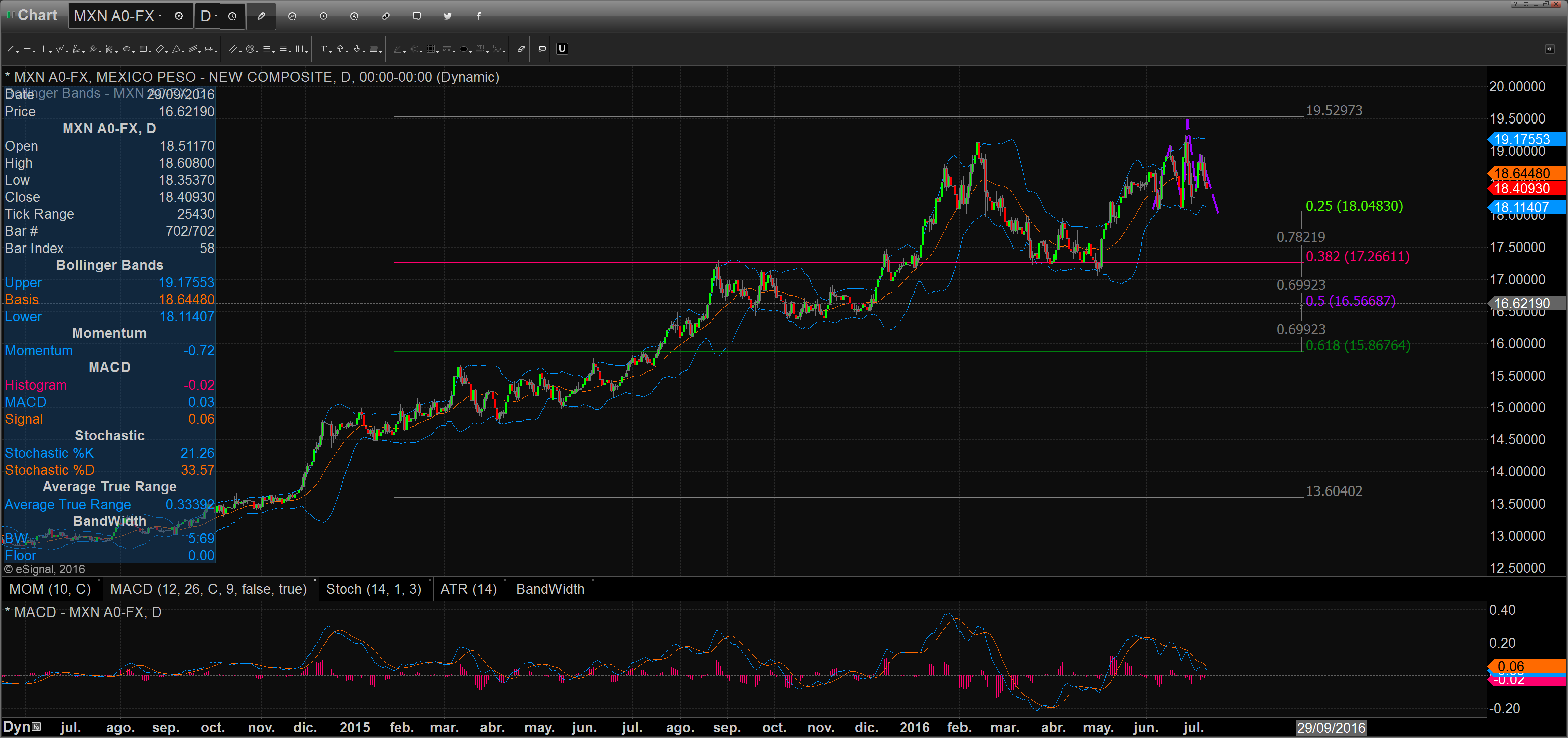Select the Up Arrow marker tool
This screenshot has height=738, width=1568.
340,49
